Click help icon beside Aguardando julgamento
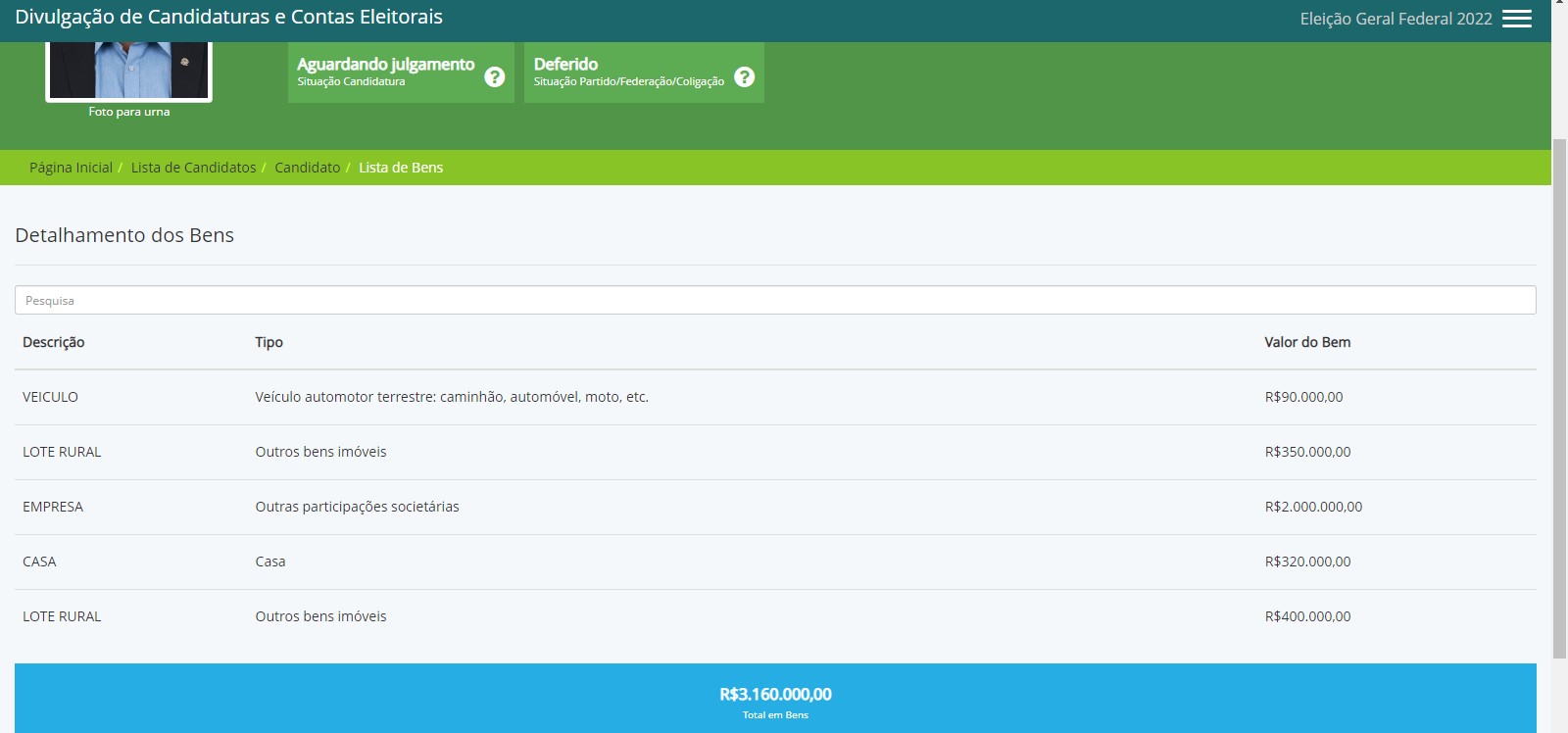1568x733 pixels. point(495,76)
